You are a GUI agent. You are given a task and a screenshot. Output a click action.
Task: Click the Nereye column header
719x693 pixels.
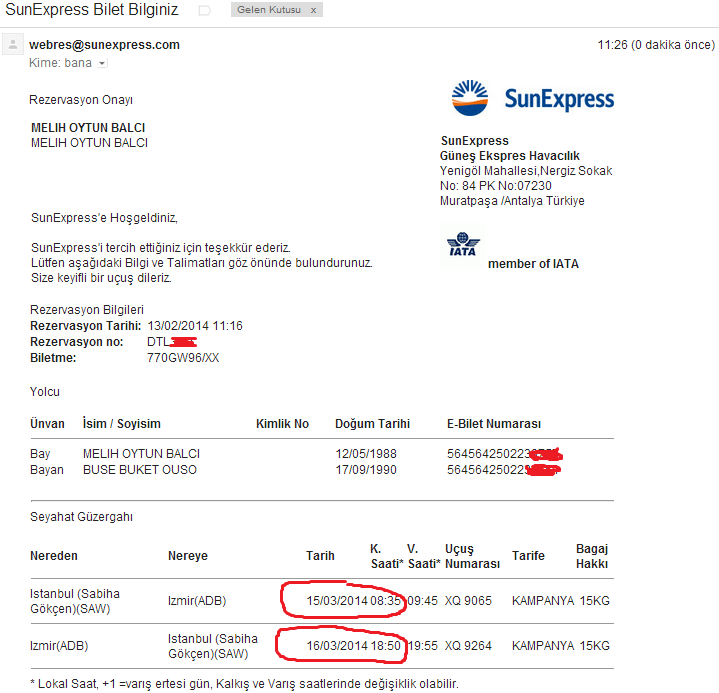click(x=188, y=556)
